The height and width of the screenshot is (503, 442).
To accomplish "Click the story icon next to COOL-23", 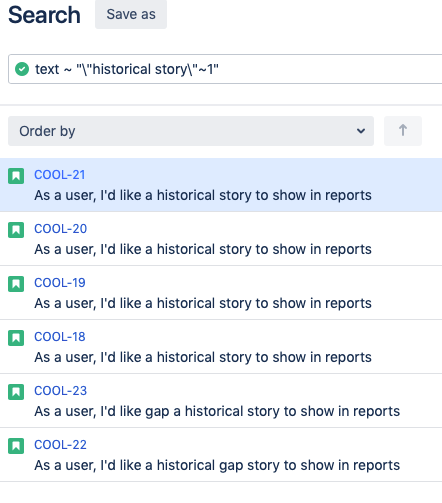I will [x=16, y=392].
